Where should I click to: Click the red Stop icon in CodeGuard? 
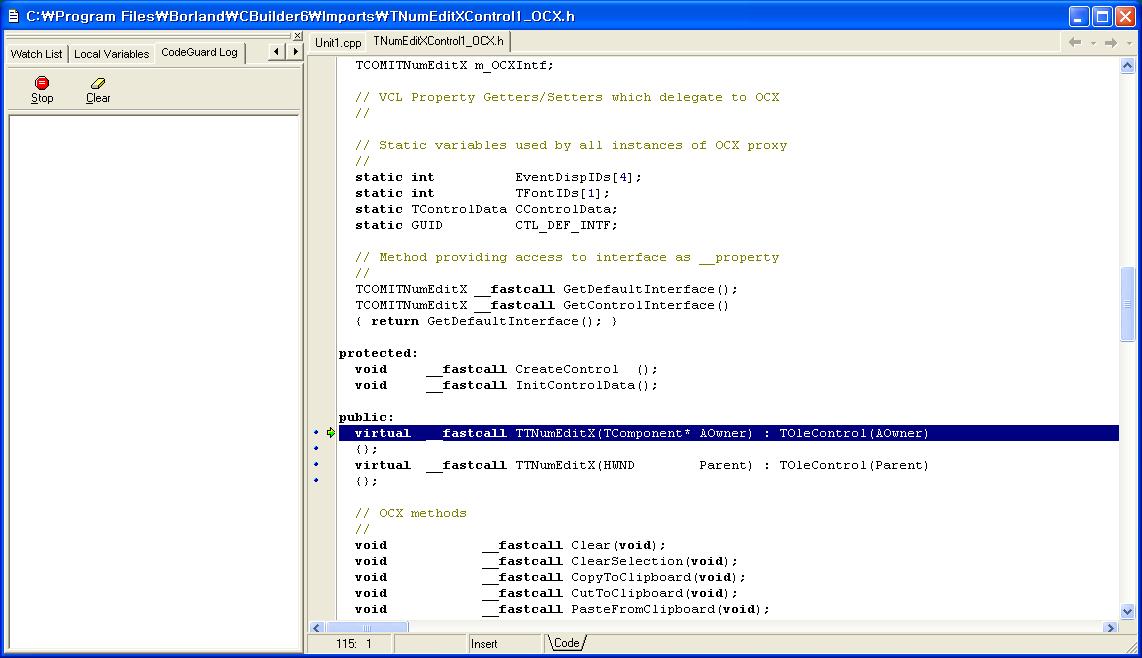(x=42, y=83)
